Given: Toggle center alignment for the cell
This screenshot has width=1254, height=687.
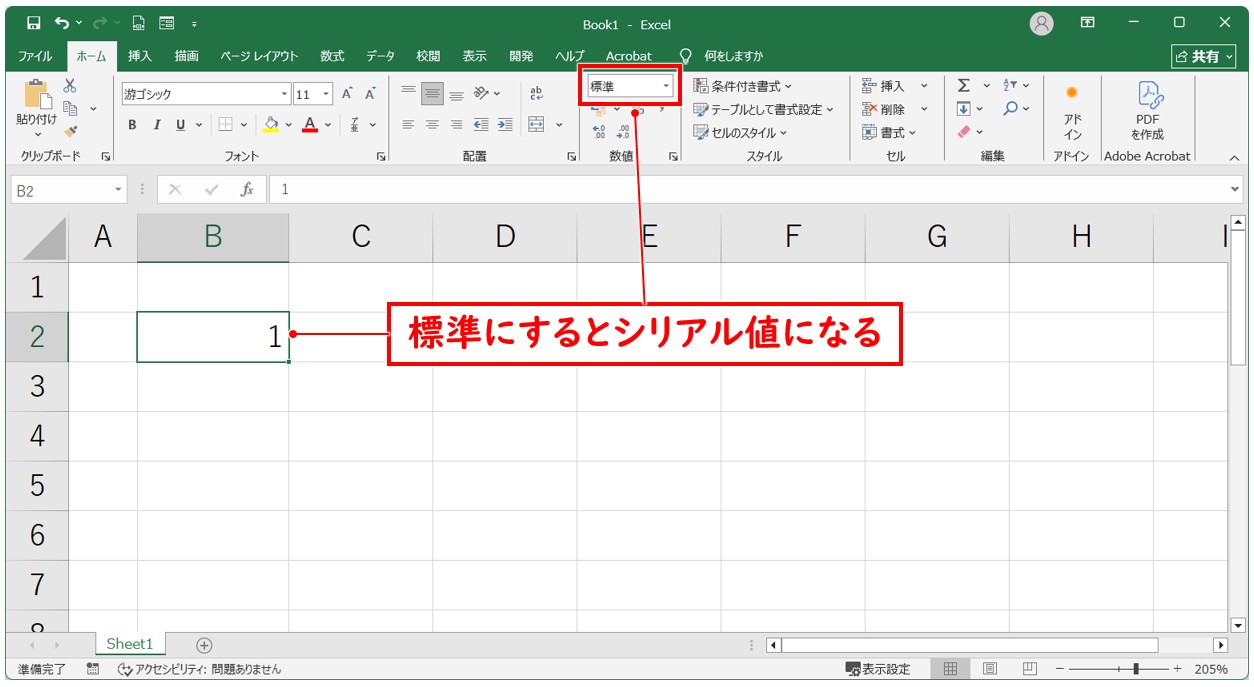Looking at the screenshot, I should [x=432, y=124].
